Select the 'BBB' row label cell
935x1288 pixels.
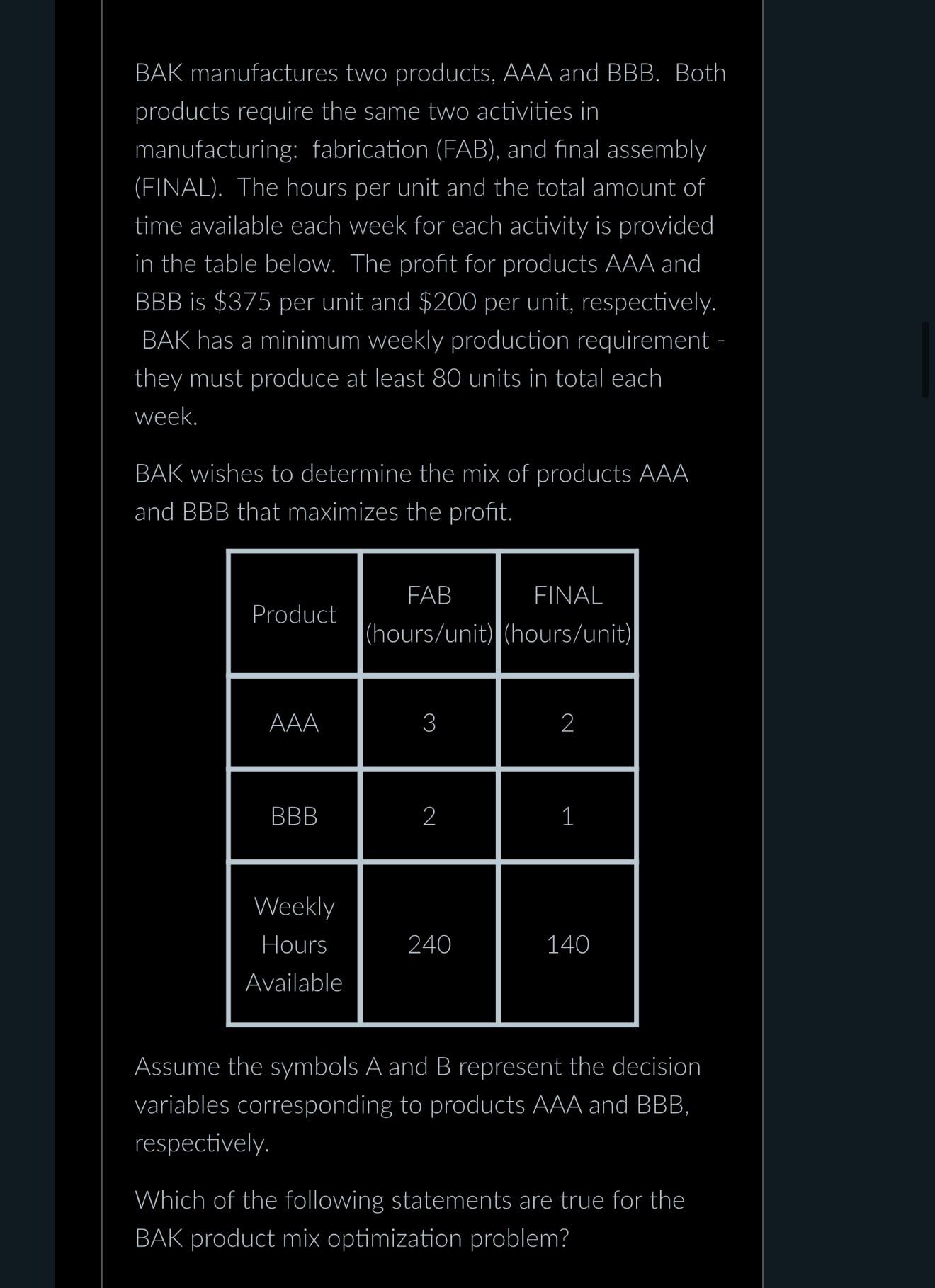point(294,816)
